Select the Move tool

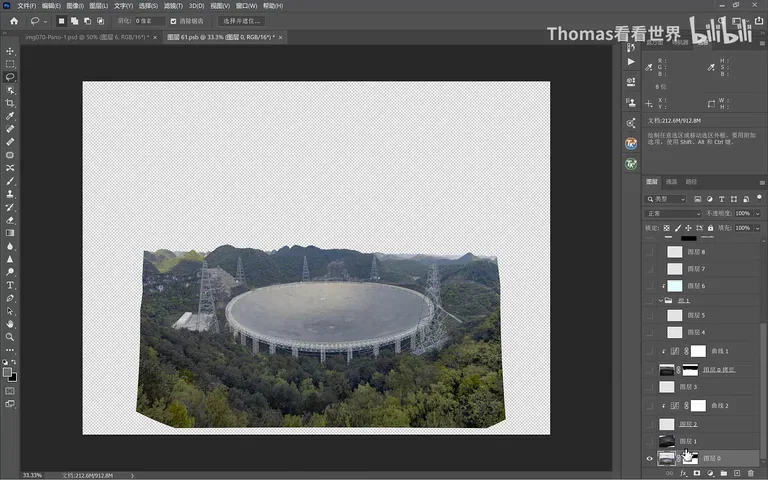[x=10, y=51]
